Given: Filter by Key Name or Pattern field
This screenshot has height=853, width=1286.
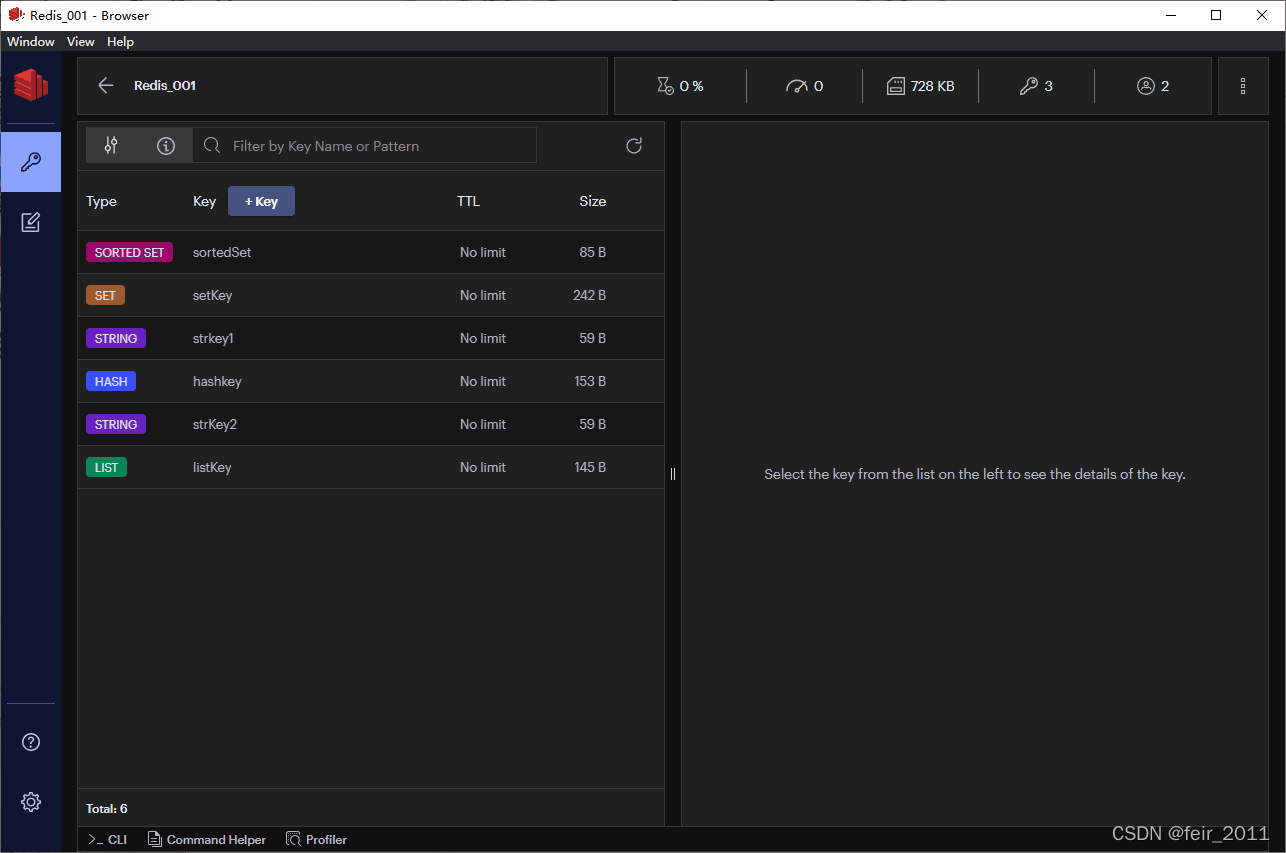Looking at the screenshot, I should pos(364,145).
